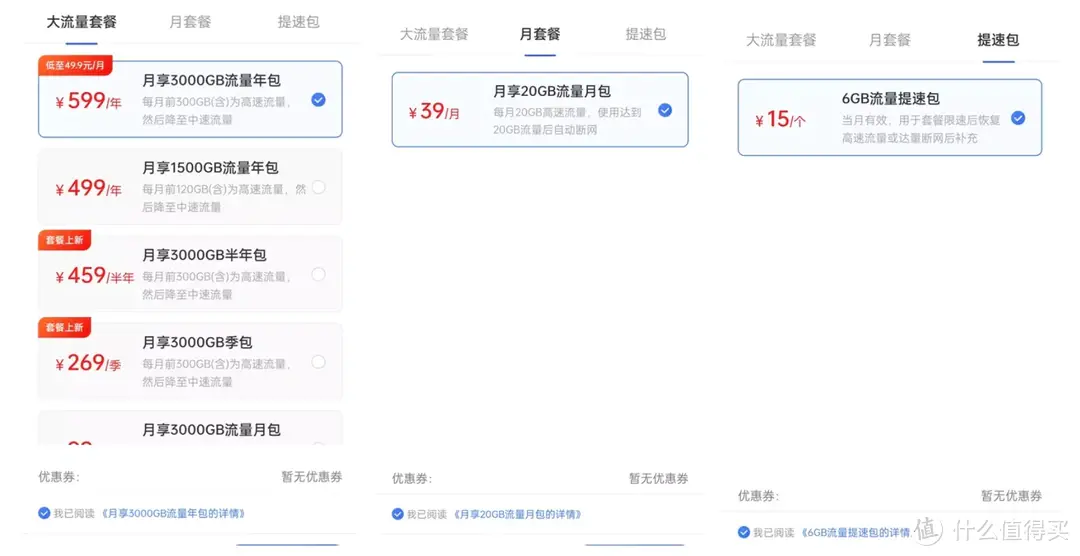
Task: Choose the 月享1500GB流量年包 radio button
Action: point(318,187)
